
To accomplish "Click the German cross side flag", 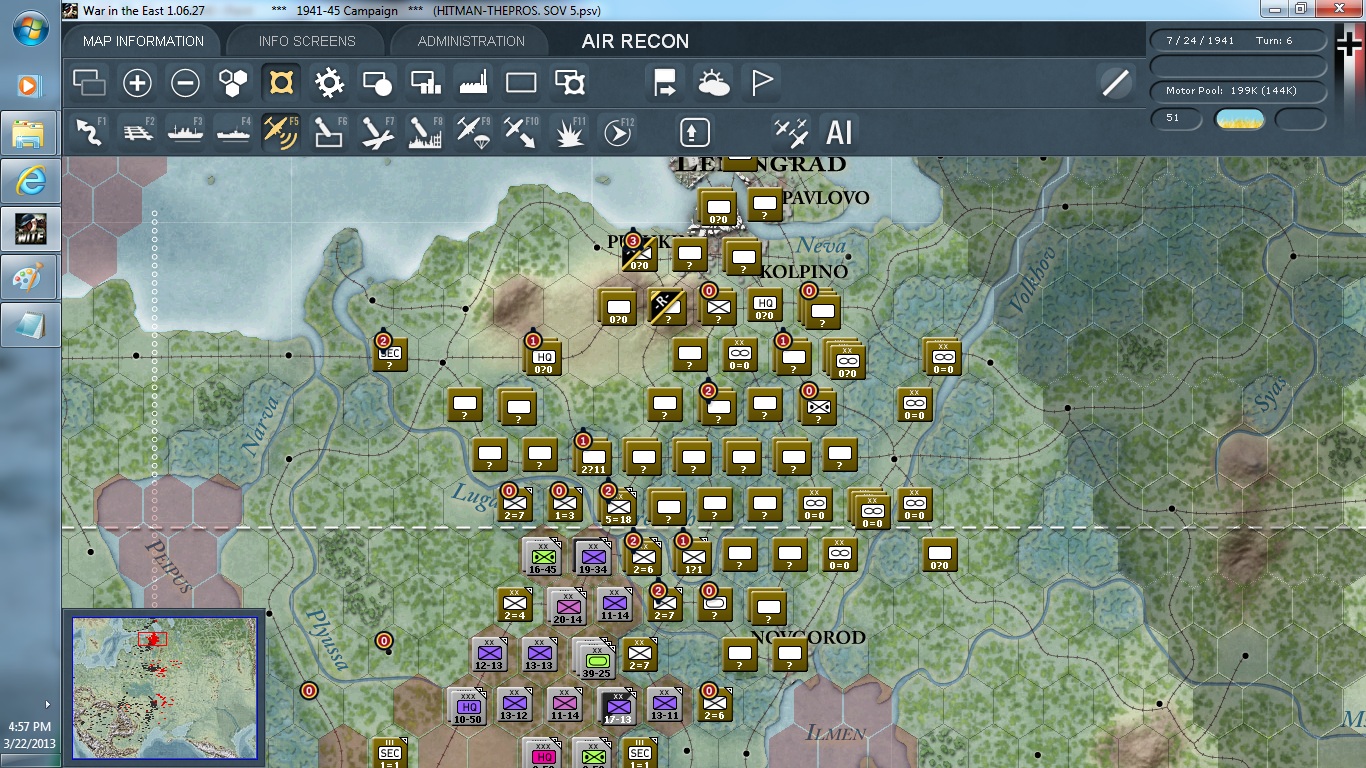I will [x=1350, y=44].
